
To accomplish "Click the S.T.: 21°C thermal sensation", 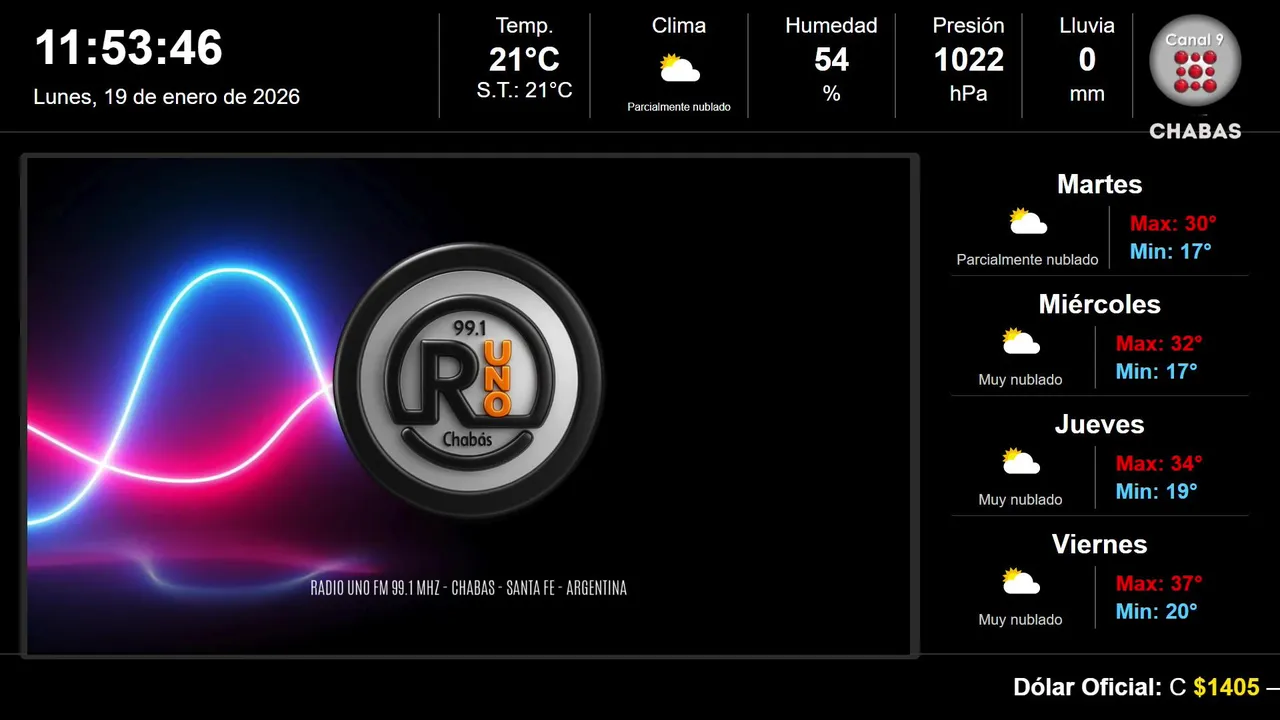I will [524, 90].
